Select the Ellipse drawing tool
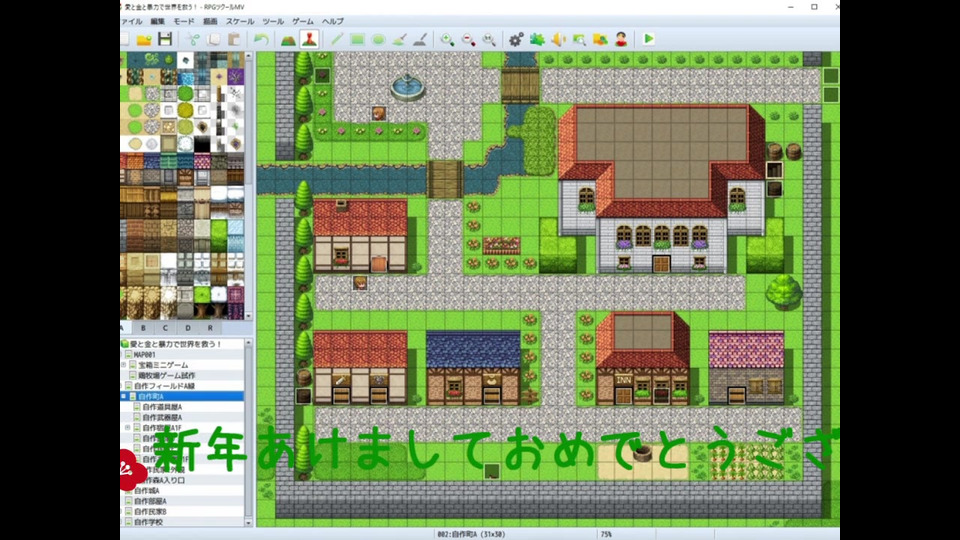This screenshot has height=540, width=960. 378,39
